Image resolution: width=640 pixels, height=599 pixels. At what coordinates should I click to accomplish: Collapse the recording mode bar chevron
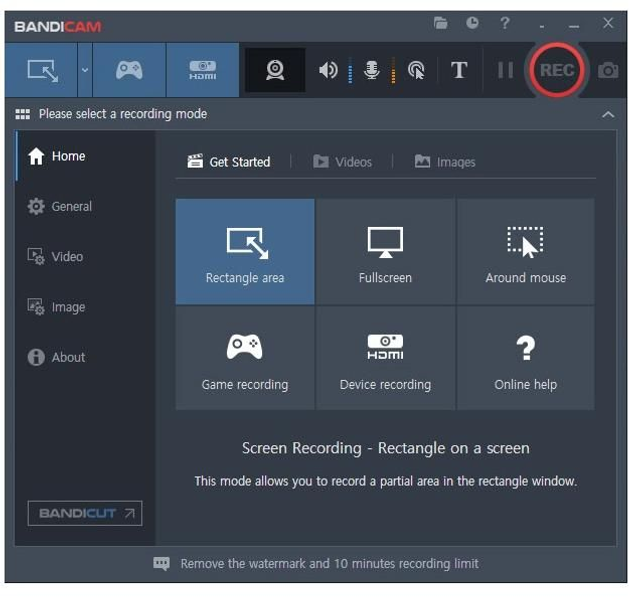point(608,115)
